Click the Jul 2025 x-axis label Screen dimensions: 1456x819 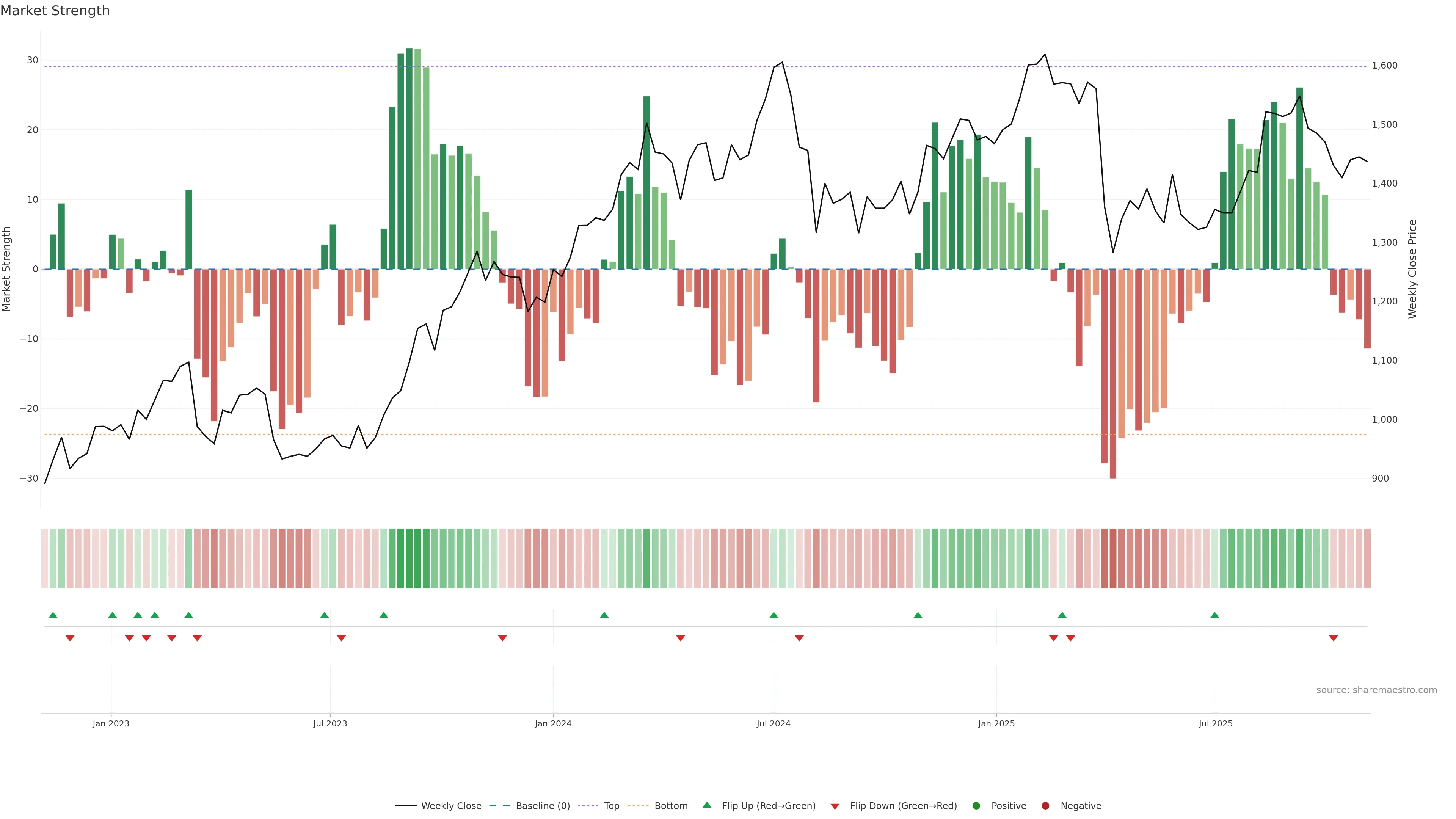point(1215,723)
